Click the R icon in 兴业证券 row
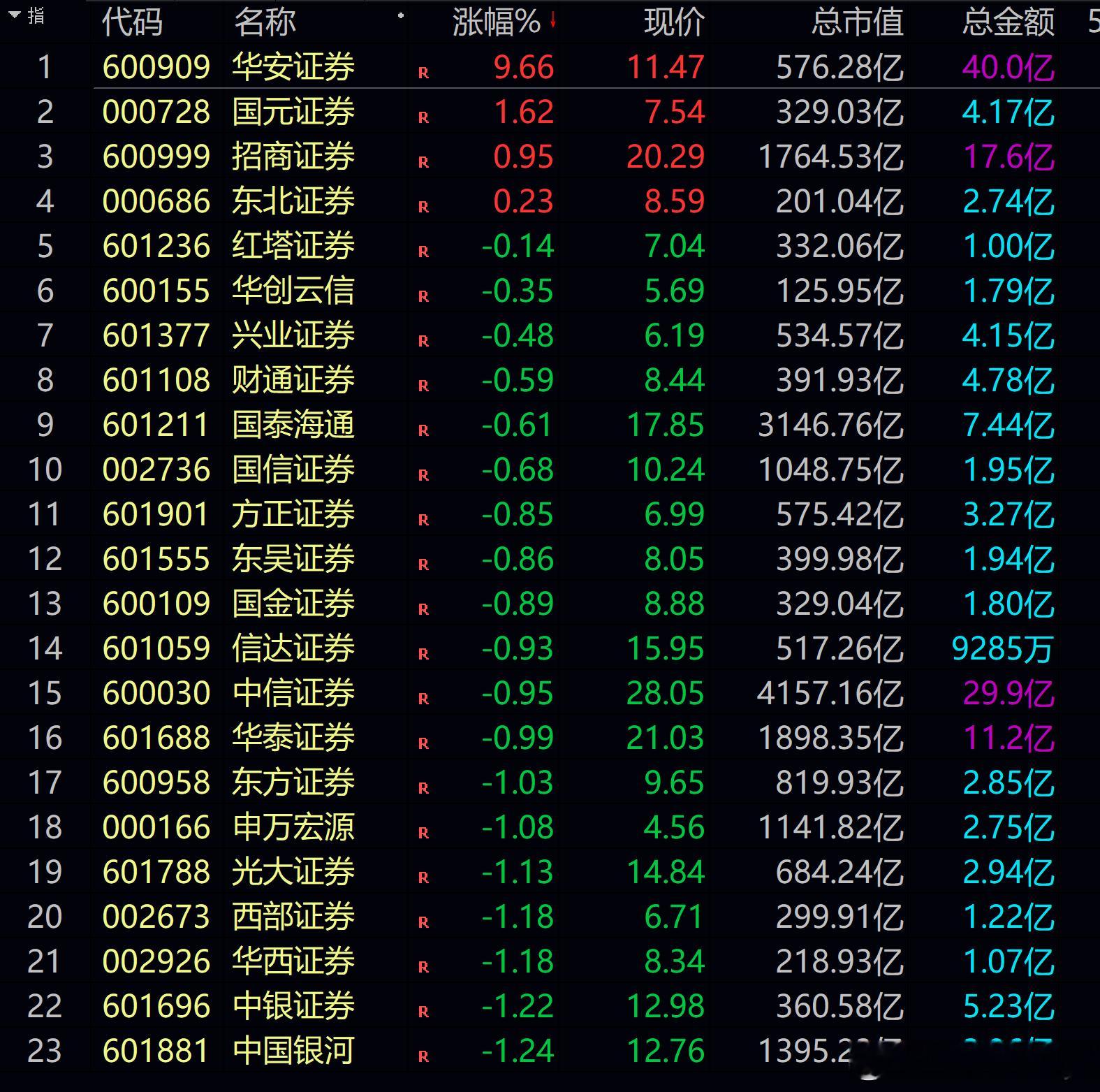 [423, 341]
